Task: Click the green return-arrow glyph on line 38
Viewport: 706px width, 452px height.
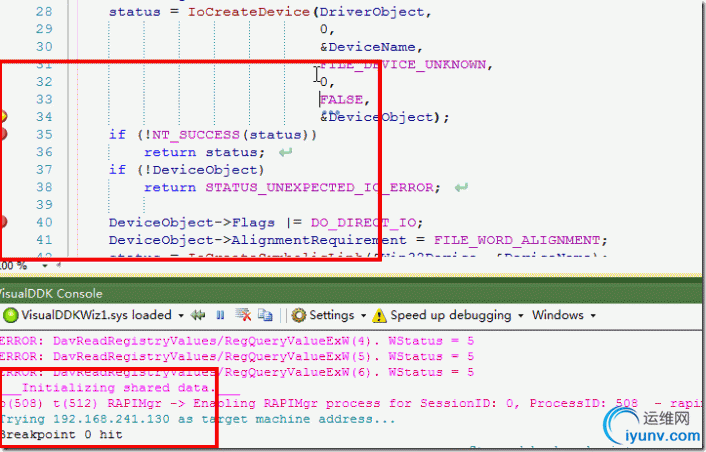Action: (461, 187)
